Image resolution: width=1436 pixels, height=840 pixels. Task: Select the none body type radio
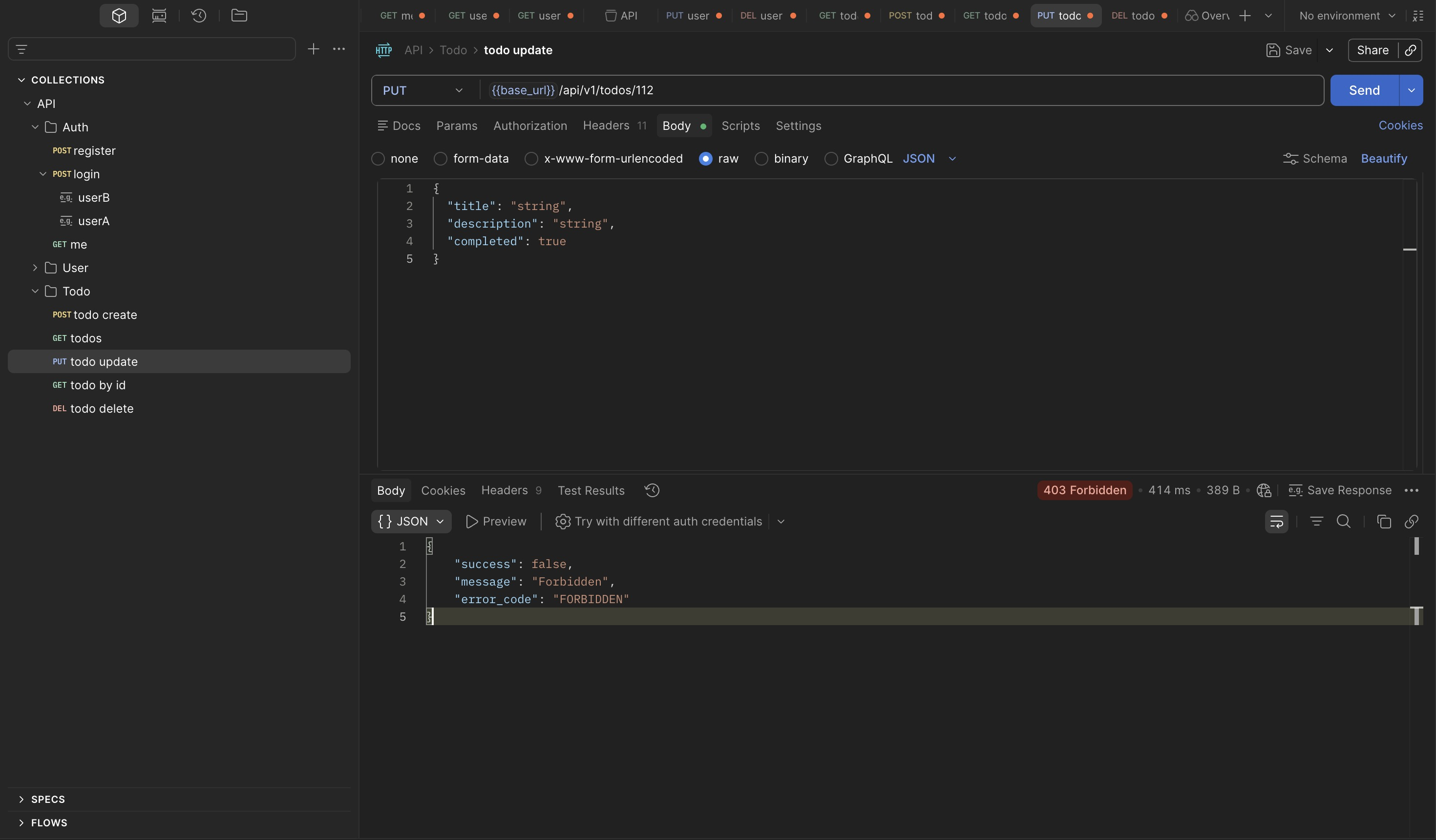(x=378, y=159)
